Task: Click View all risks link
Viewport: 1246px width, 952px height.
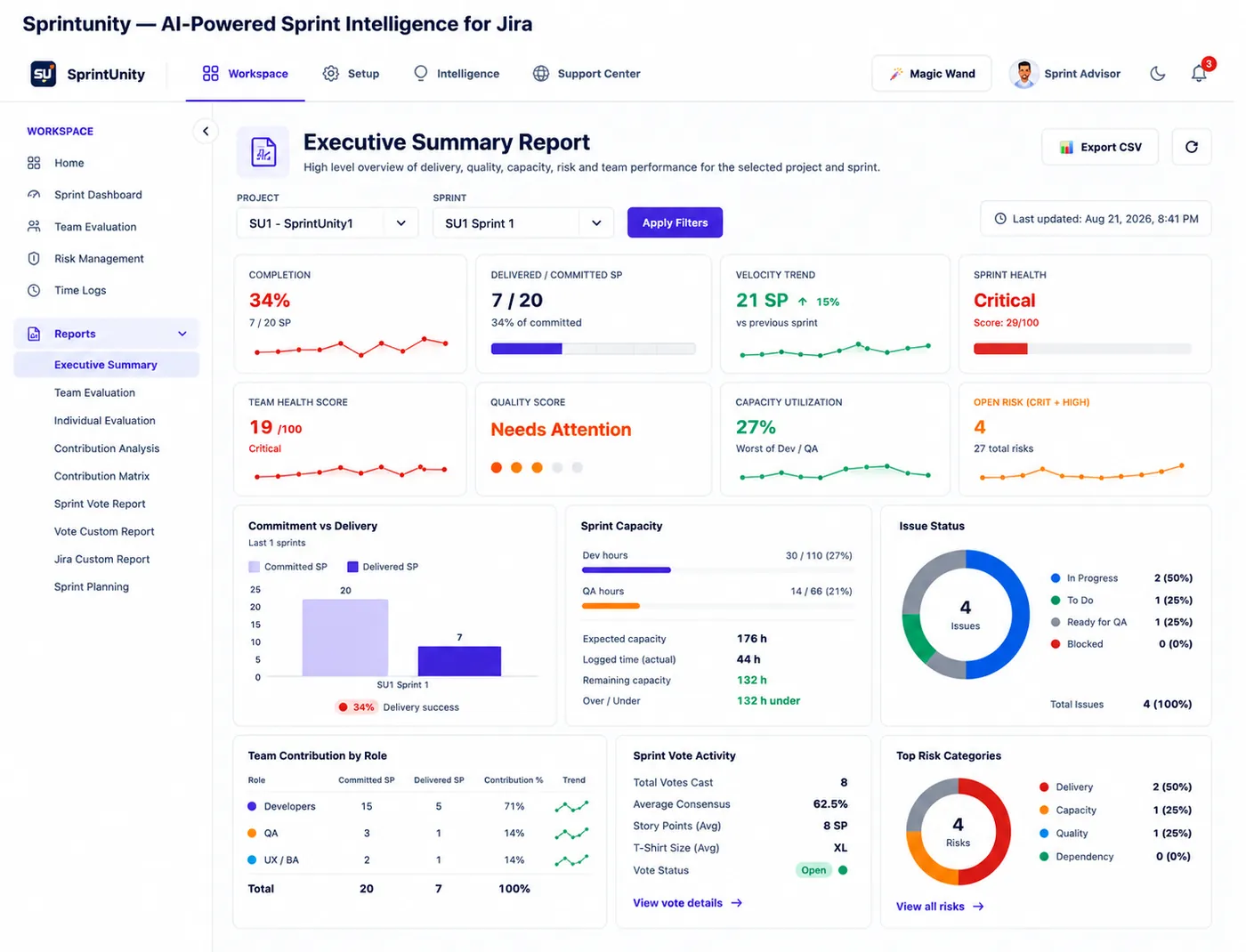Action: coord(940,907)
